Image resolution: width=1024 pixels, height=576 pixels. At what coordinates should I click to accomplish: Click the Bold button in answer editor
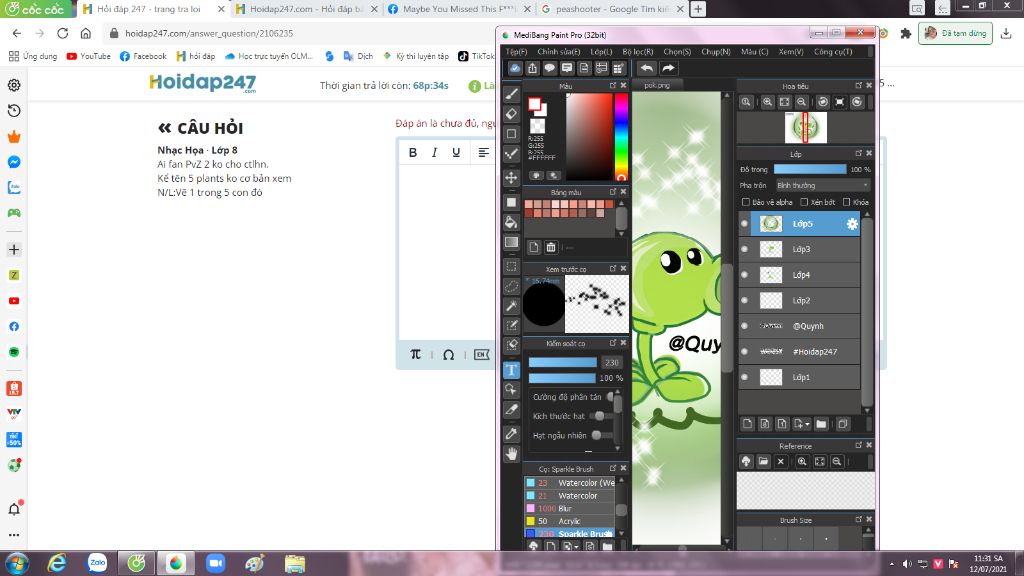tap(413, 152)
